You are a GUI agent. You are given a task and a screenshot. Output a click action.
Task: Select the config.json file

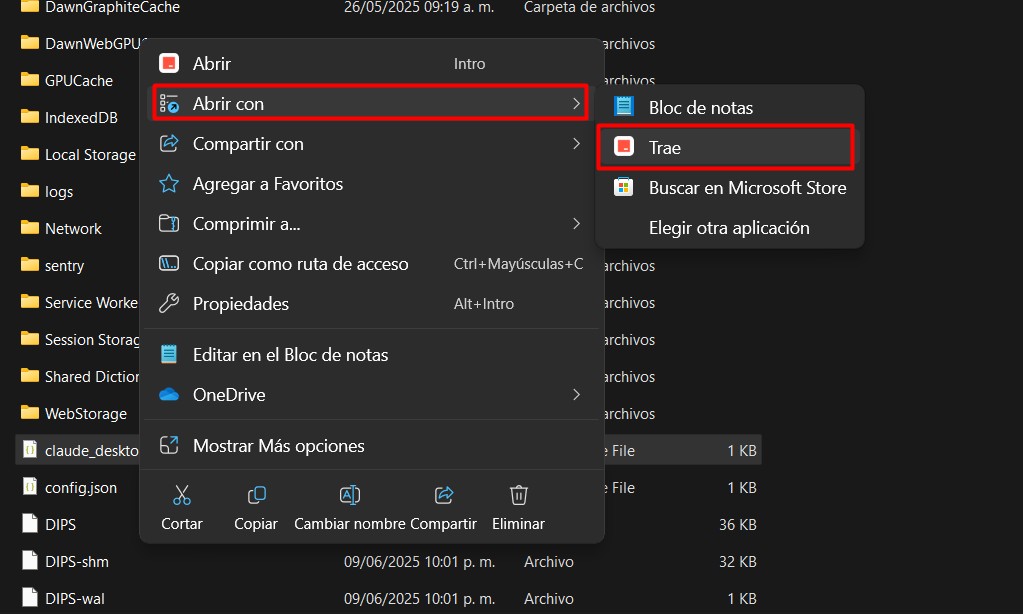(x=80, y=488)
